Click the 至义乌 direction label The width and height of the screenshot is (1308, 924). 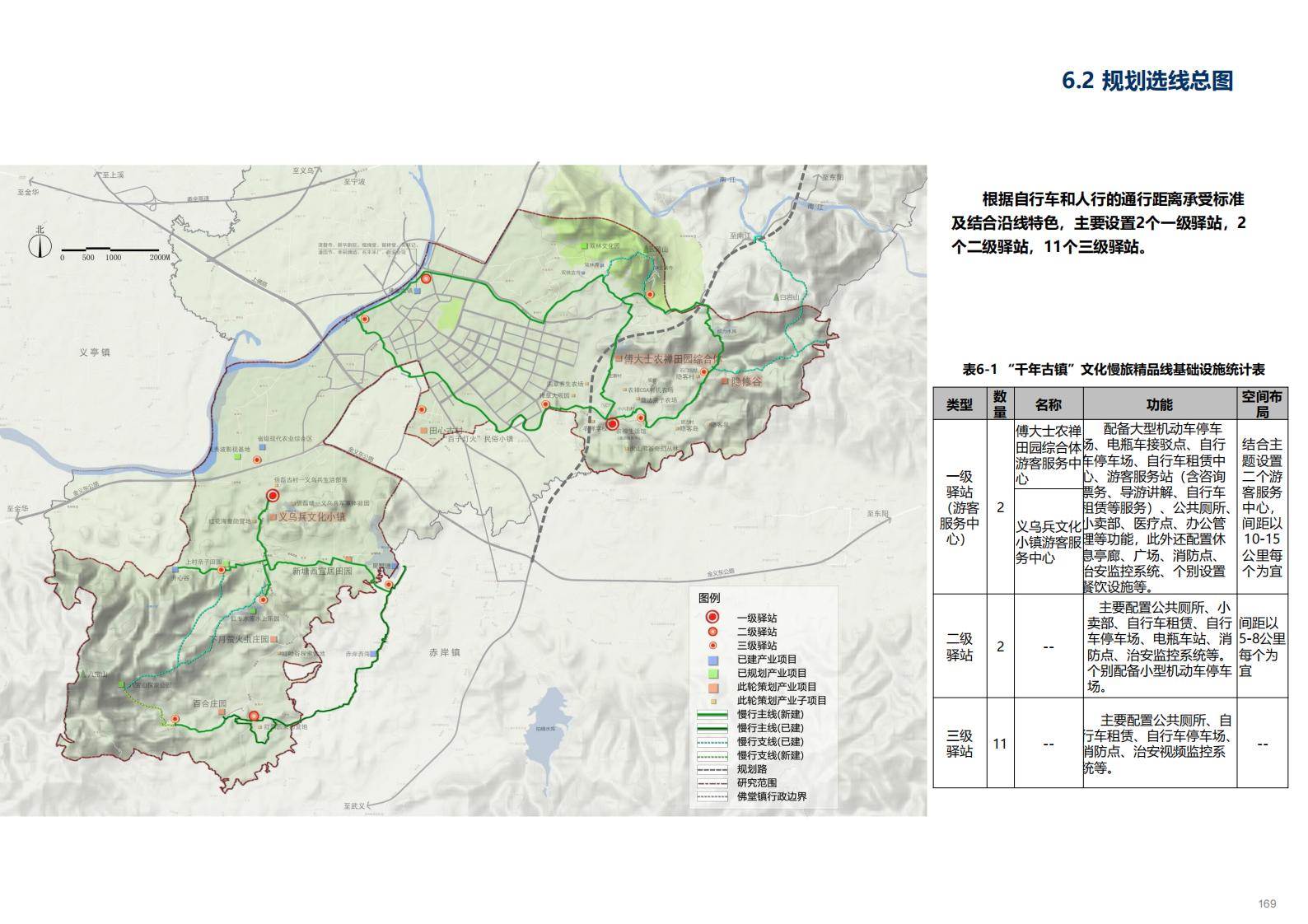click(304, 170)
